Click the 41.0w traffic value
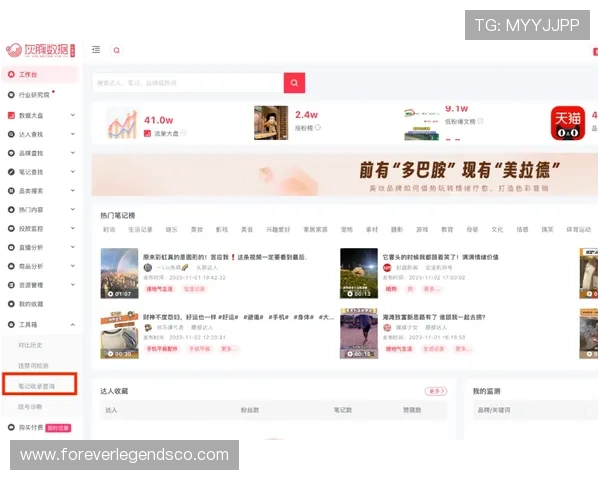The width and height of the screenshot is (600, 480). click(x=158, y=120)
